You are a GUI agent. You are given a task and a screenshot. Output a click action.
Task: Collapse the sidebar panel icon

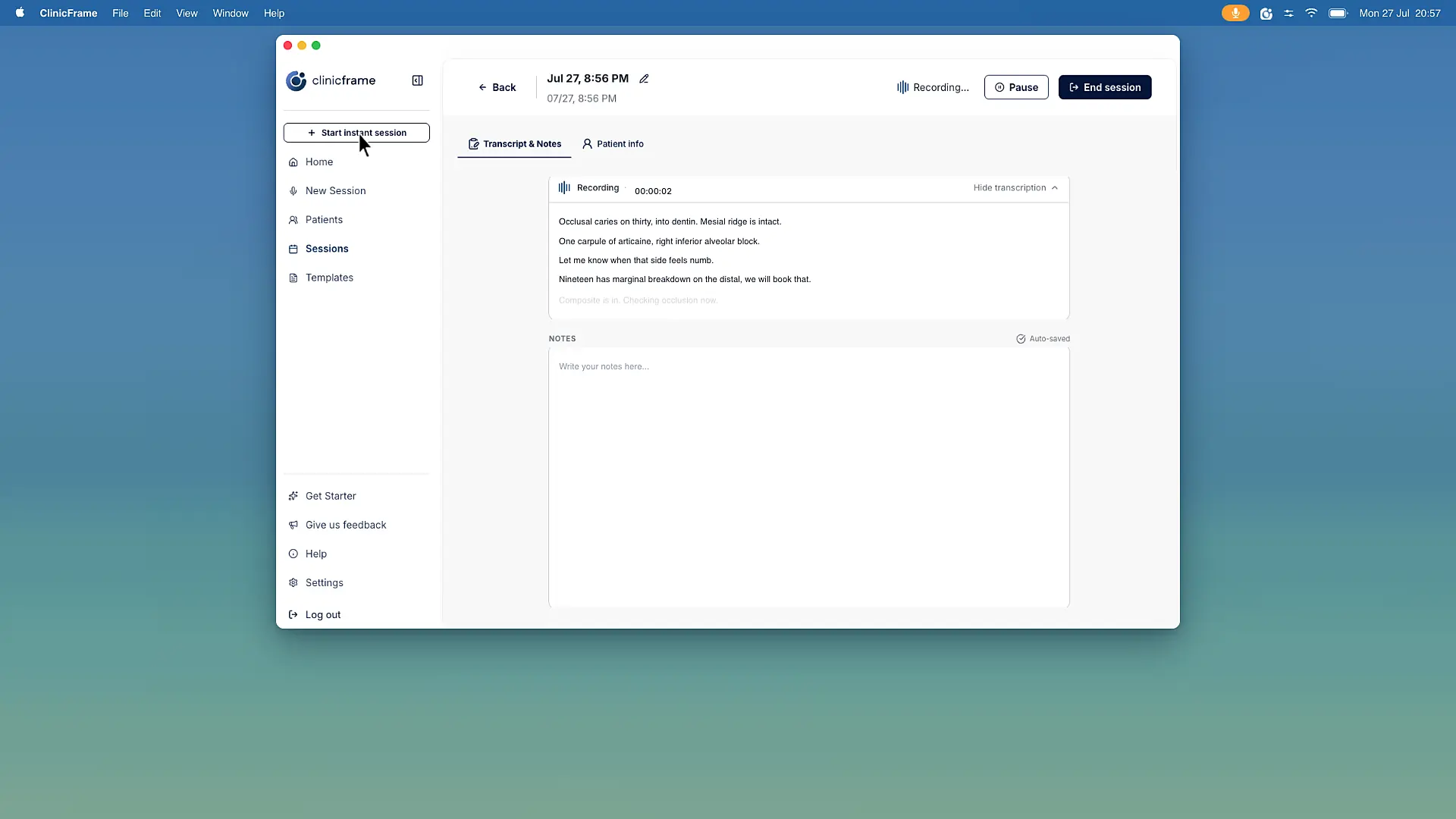click(417, 80)
